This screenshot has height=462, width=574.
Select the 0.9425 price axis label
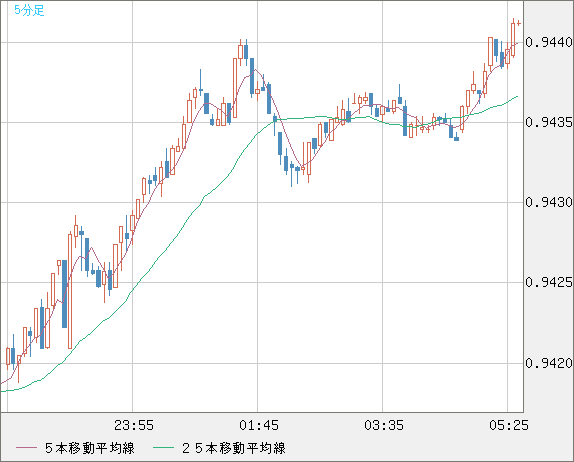click(549, 282)
